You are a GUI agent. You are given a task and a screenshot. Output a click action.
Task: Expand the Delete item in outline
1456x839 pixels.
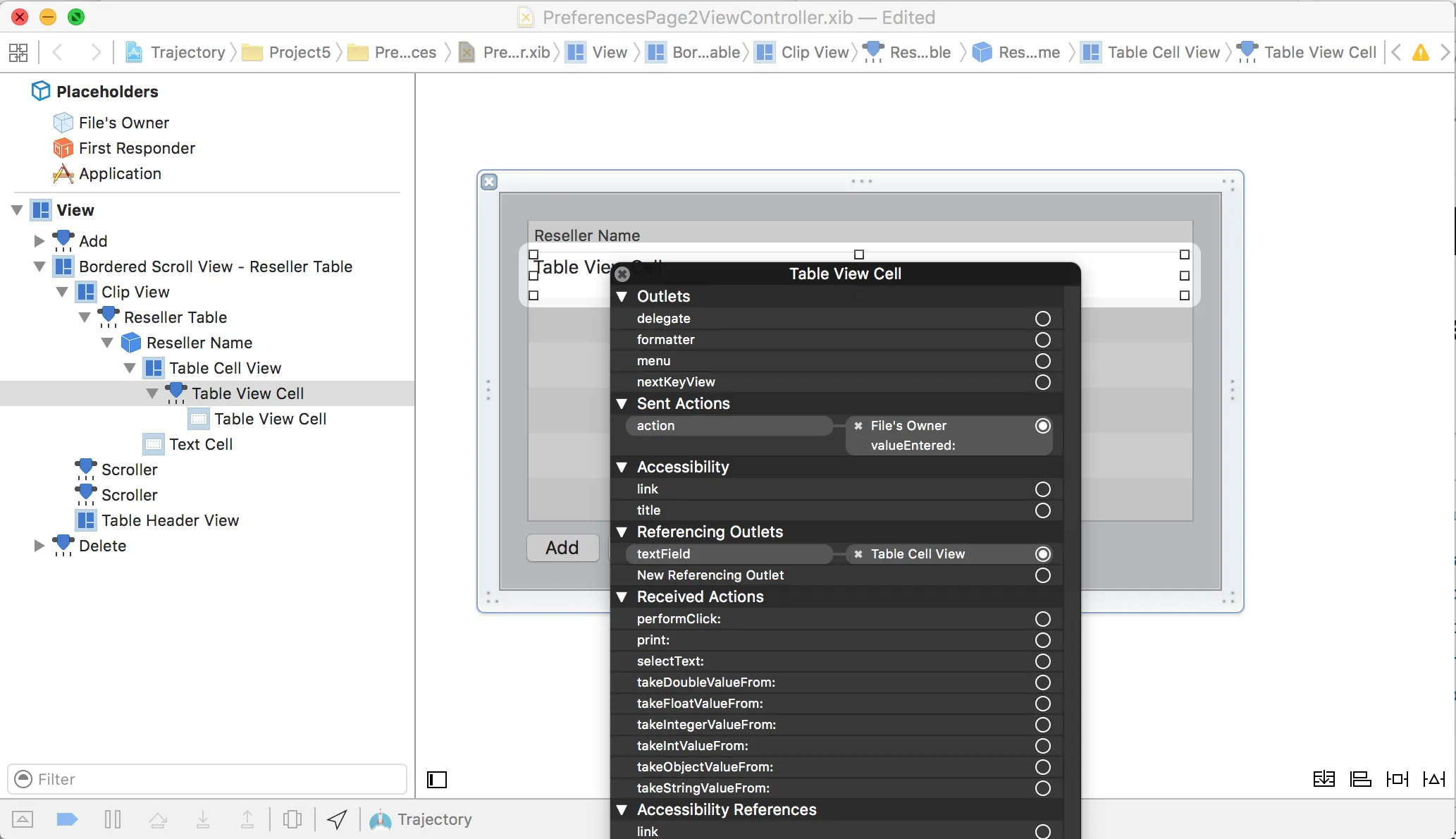tap(39, 546)
